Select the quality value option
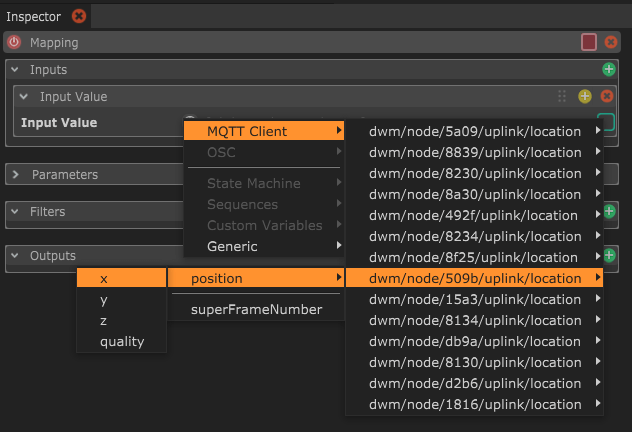 click(x=122, y=341)
